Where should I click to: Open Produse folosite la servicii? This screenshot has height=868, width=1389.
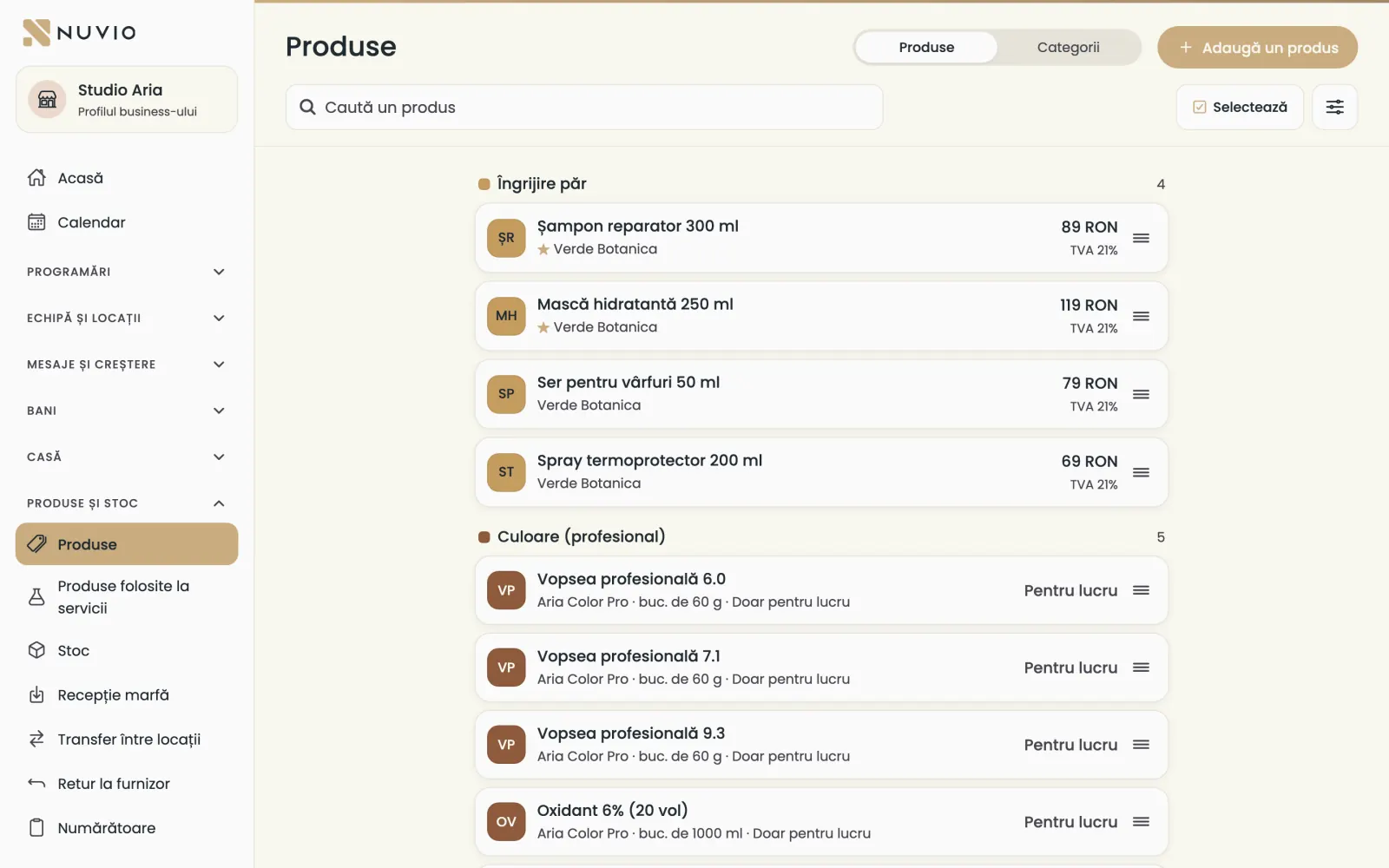point(127,597)
